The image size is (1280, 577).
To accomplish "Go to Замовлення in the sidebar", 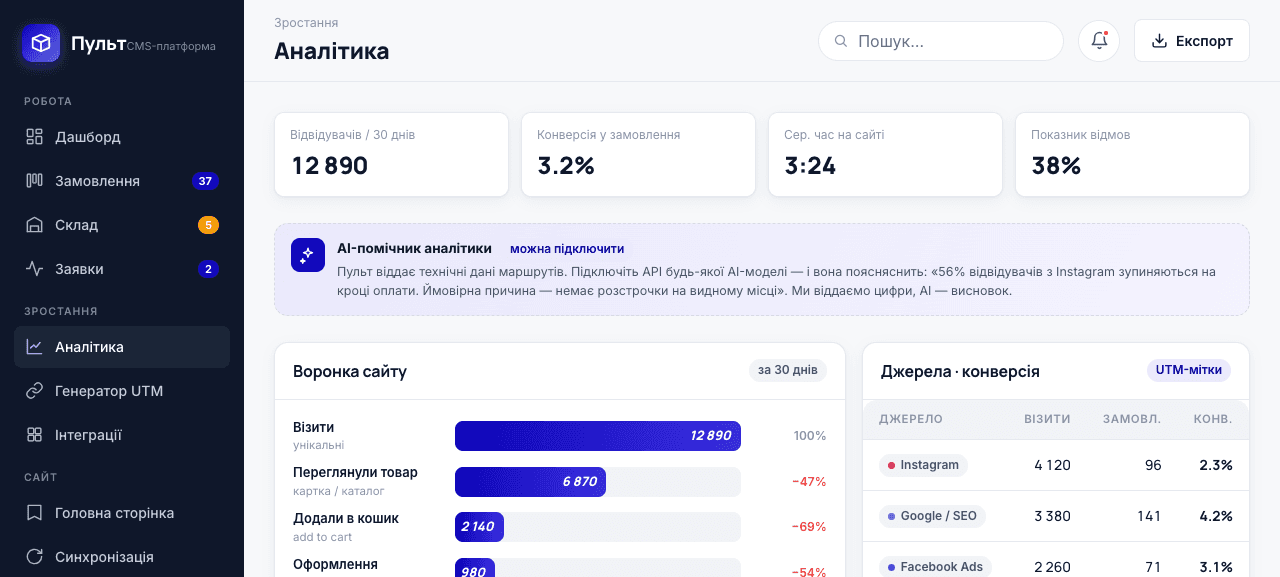I will pyautogui.click(x=122, y=181).
